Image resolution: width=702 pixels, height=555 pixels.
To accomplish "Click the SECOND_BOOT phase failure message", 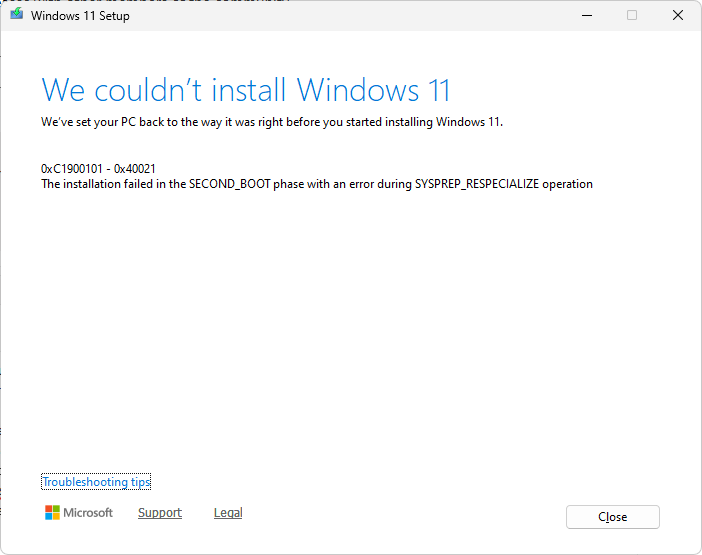I will 317,184.
